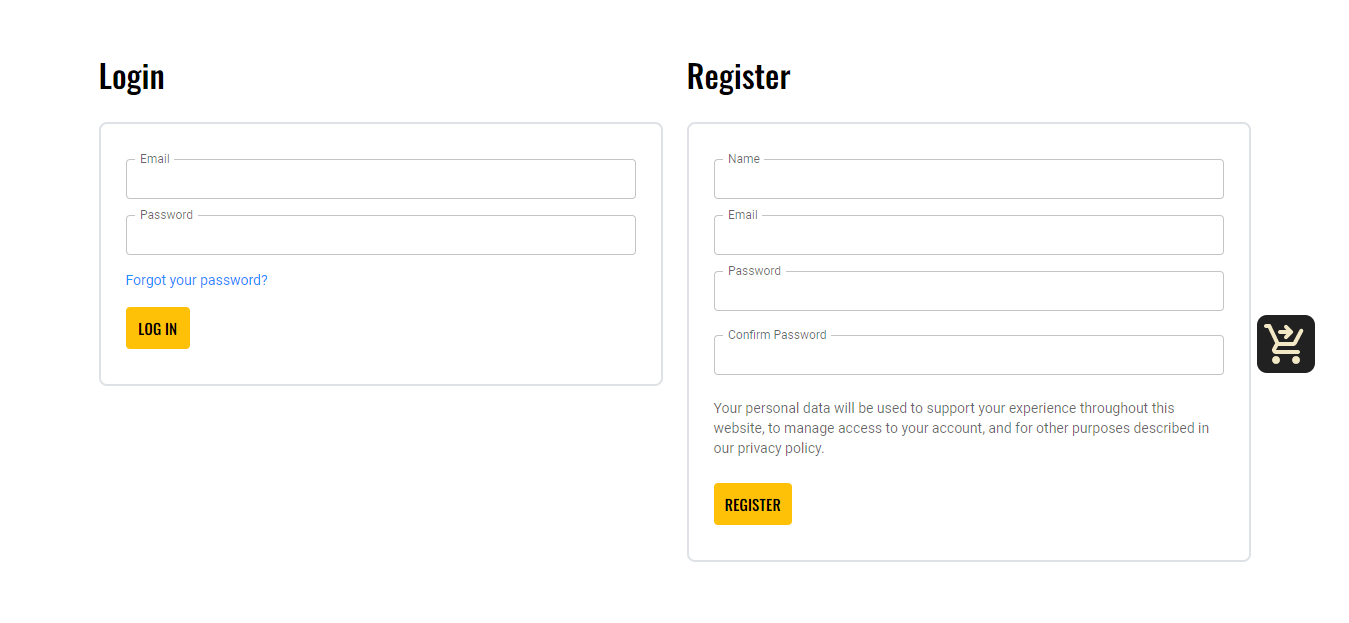Screen dimensions: 1349x623
Task: Click the 'Email' label above the login field
Action: 153,158
